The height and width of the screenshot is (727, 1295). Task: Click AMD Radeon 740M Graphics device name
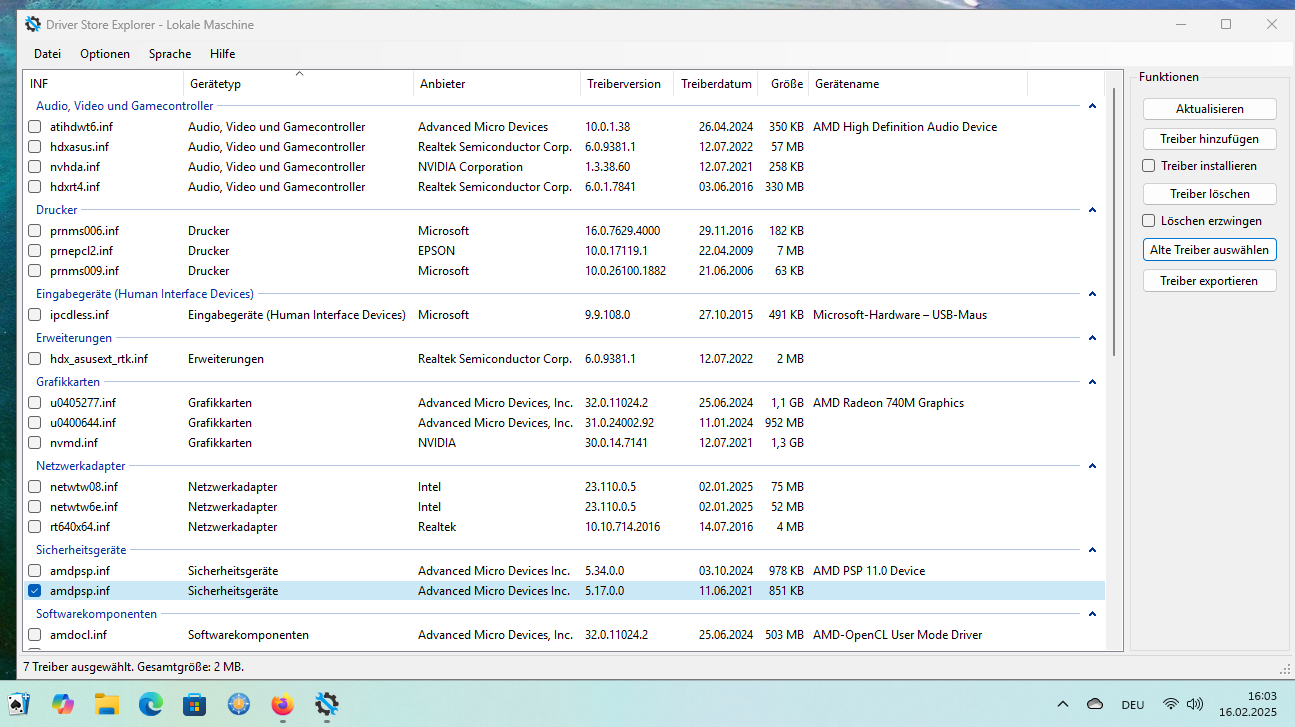(888, 403)
